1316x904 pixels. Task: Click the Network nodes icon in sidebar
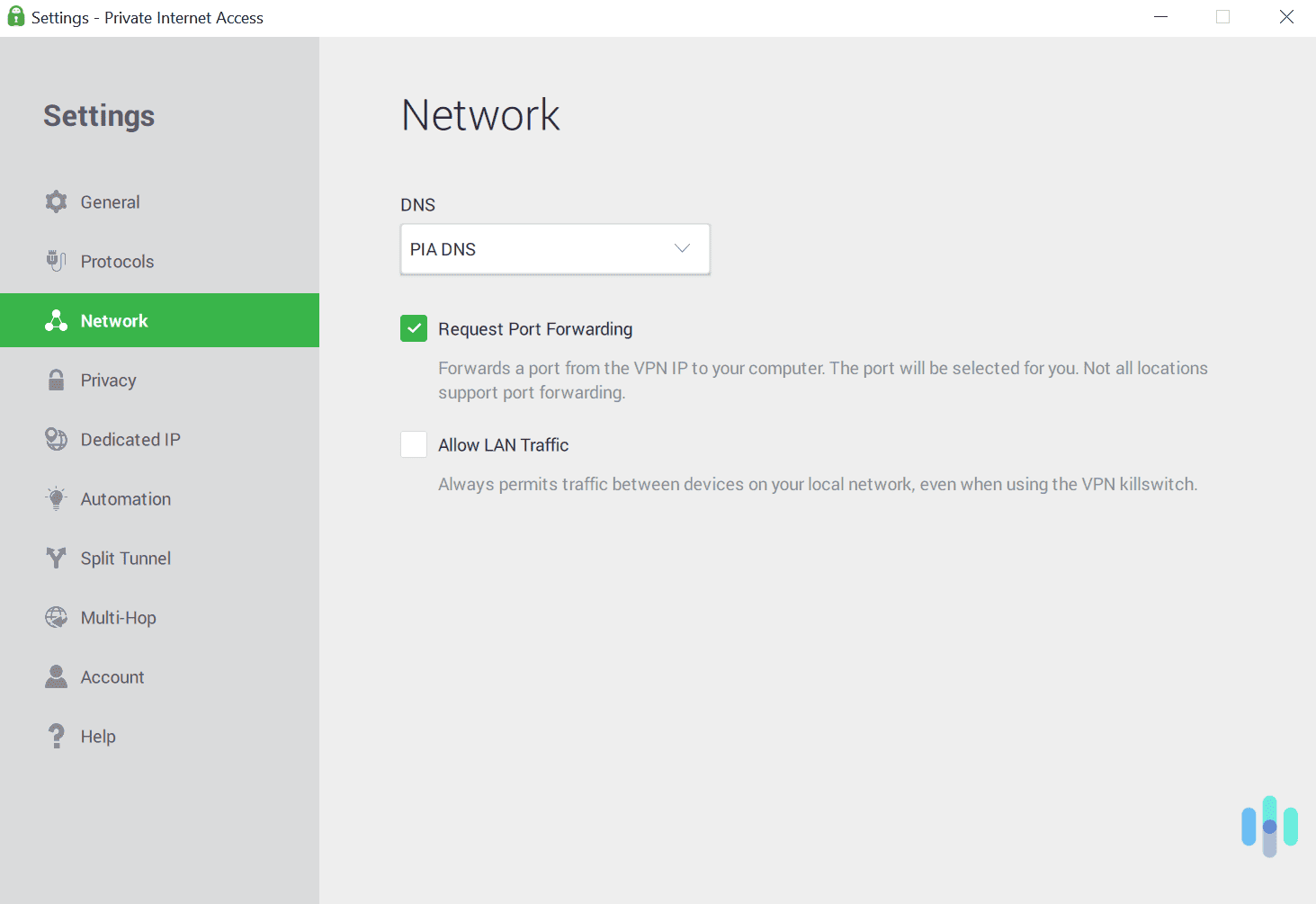click(56, 320)
